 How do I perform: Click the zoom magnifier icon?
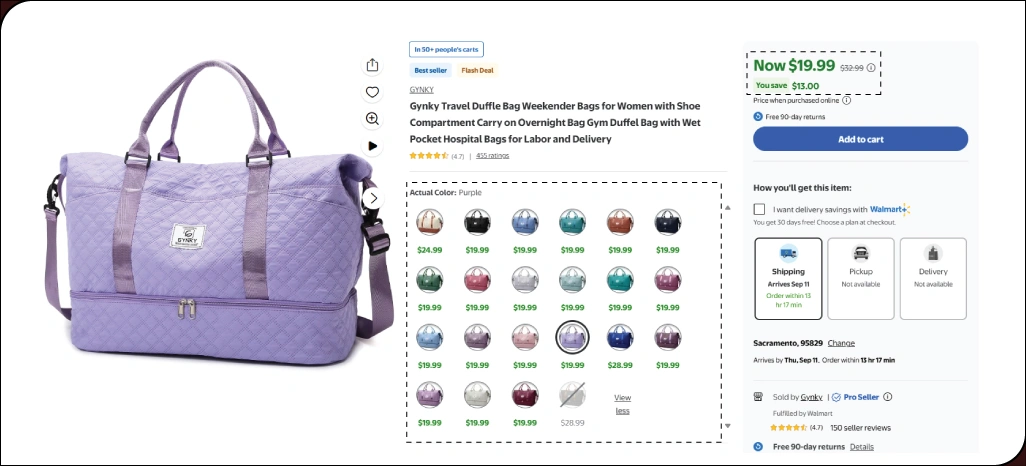372,118
